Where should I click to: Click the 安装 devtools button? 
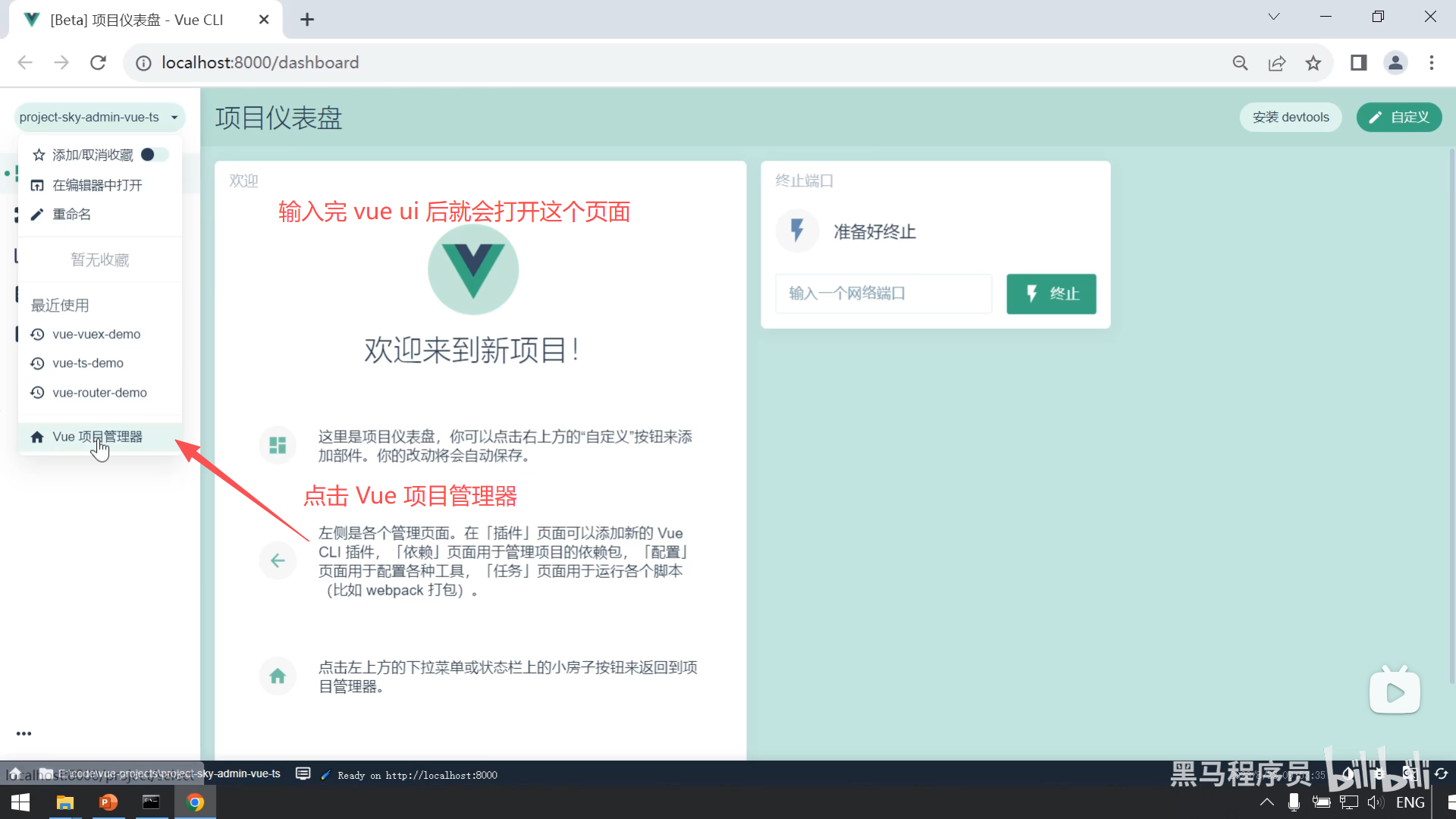click(x=1290, y=118)
